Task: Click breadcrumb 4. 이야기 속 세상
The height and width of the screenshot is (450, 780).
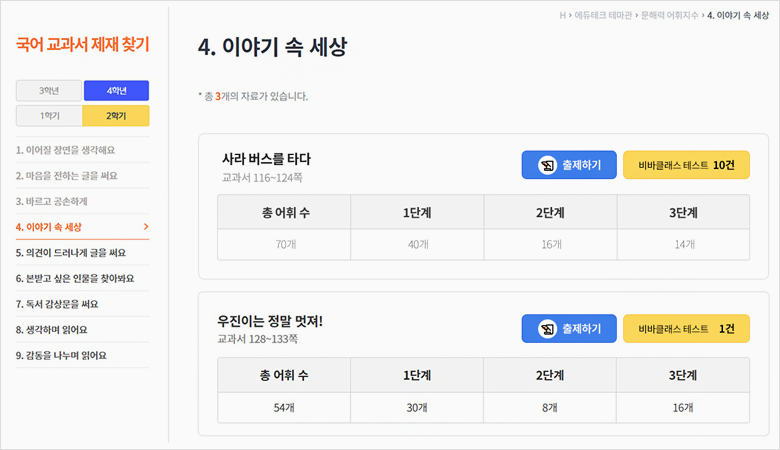Action: [x=738, y=15]
